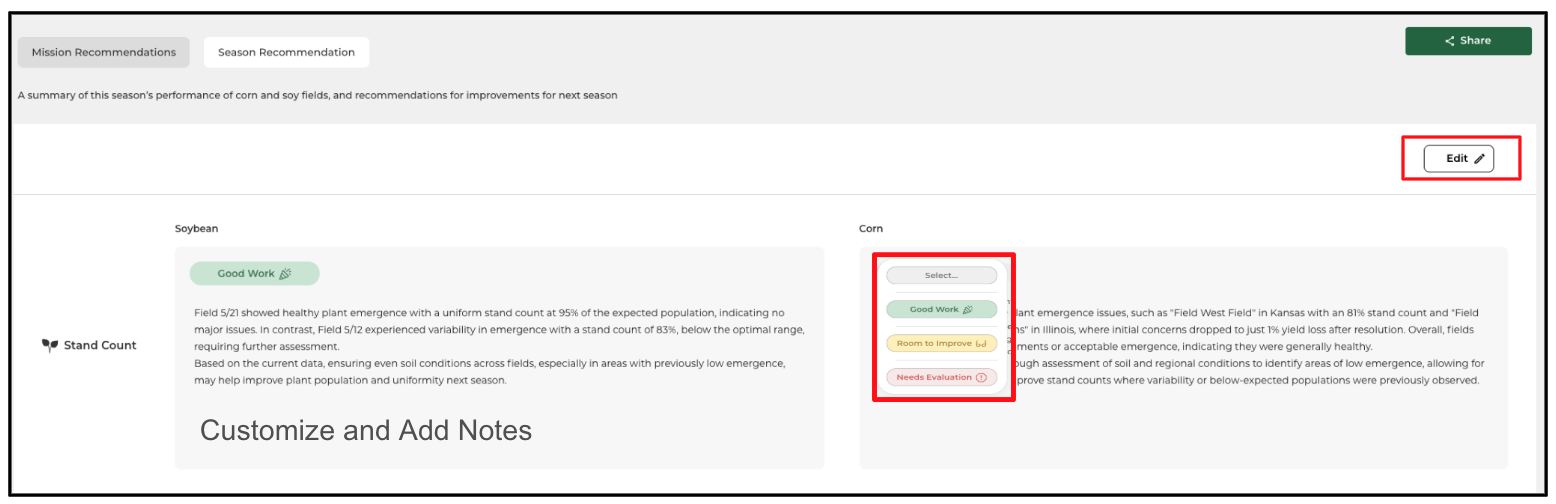Click the exclamation icon in Needs Evaluation
The height and width of the screenshot is (504, 1556).
pos(981,377)
